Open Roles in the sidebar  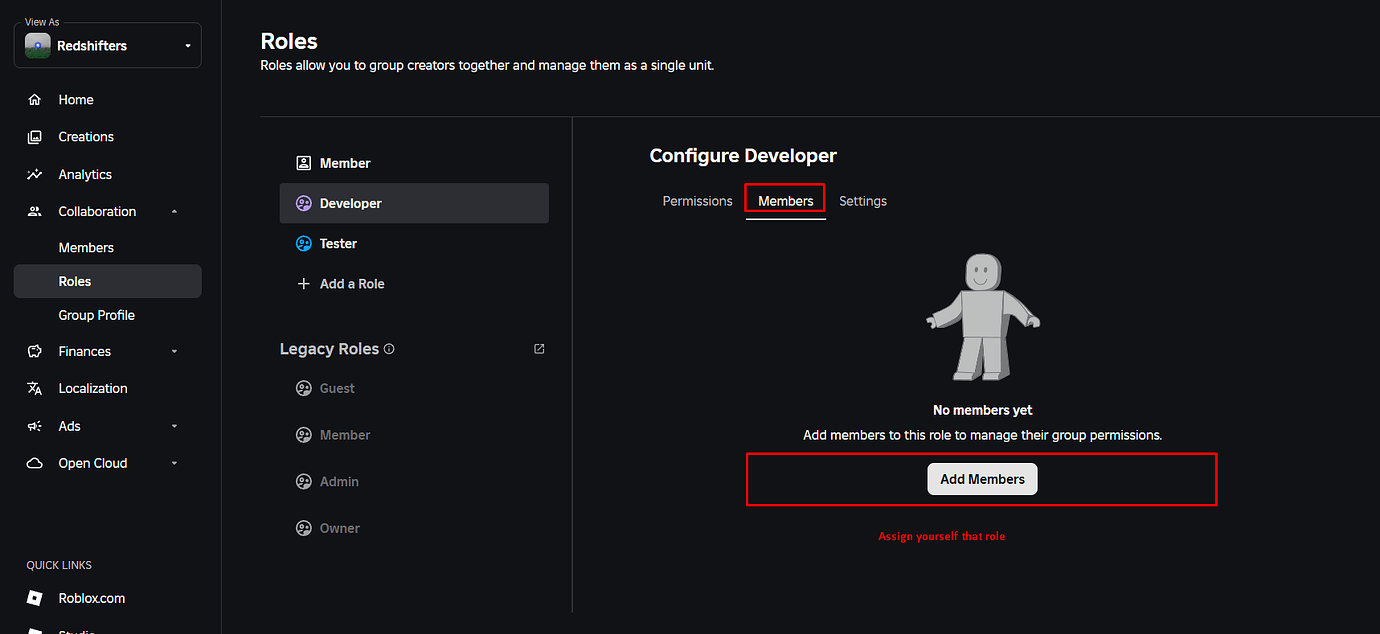tap(108, 281)
